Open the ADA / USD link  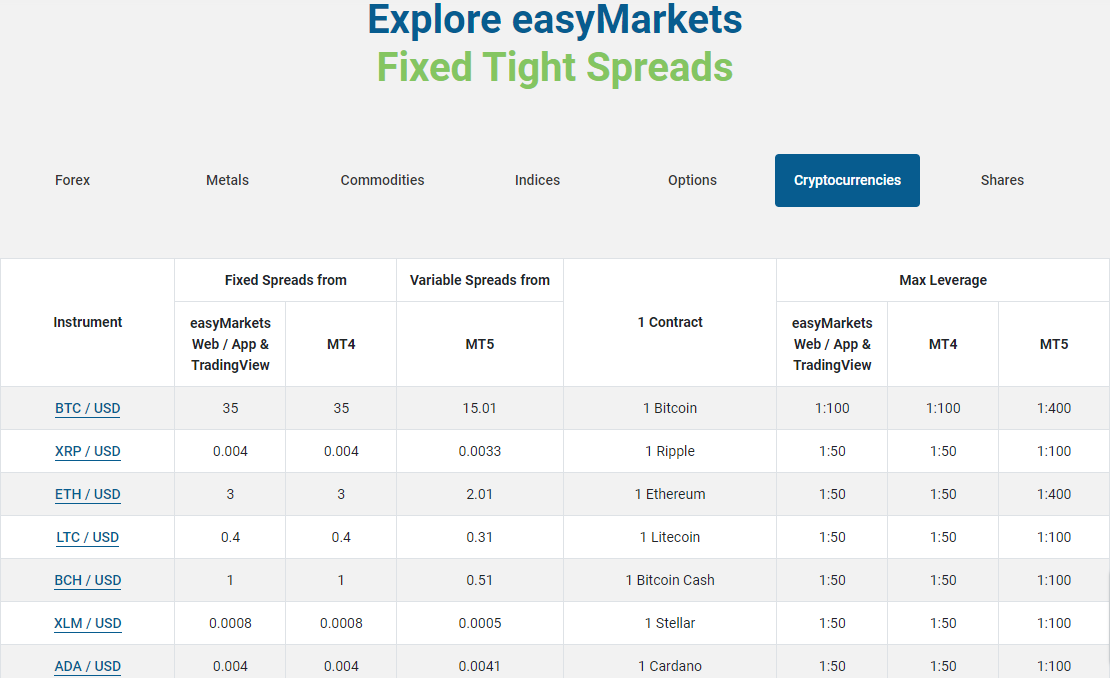88,666
